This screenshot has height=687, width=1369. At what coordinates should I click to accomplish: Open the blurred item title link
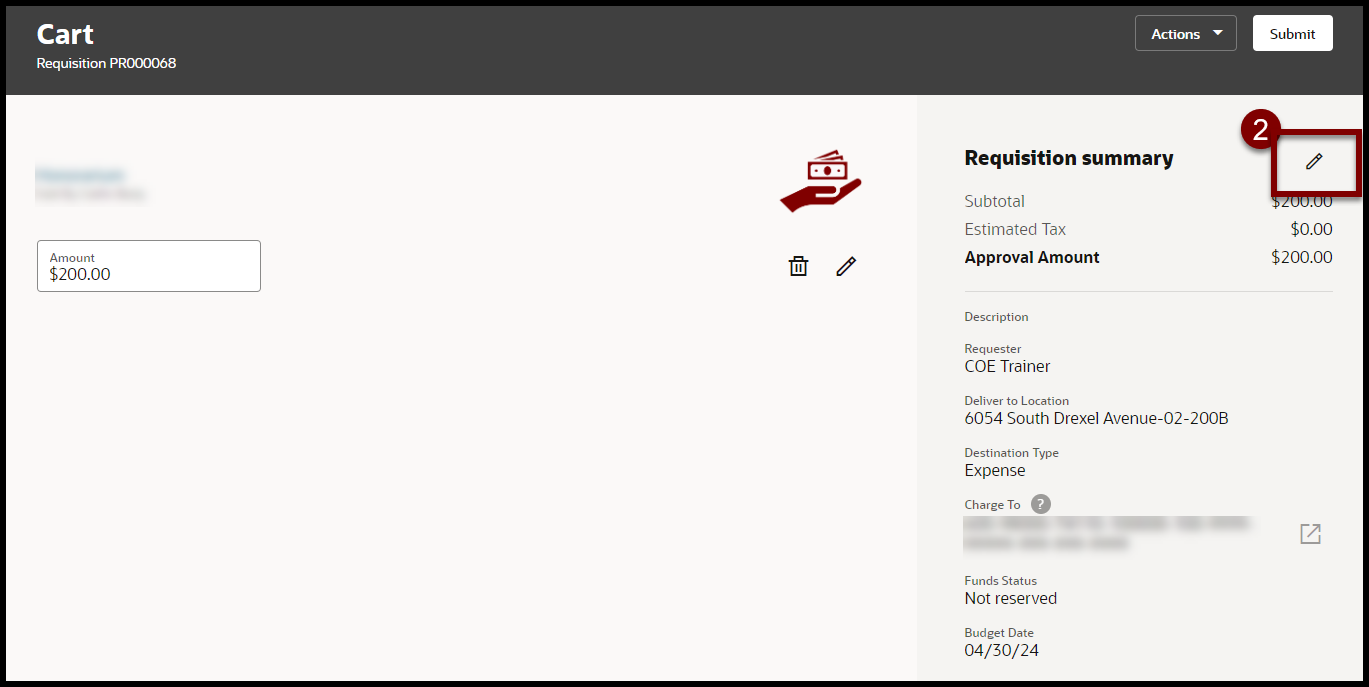coord(80,175)
